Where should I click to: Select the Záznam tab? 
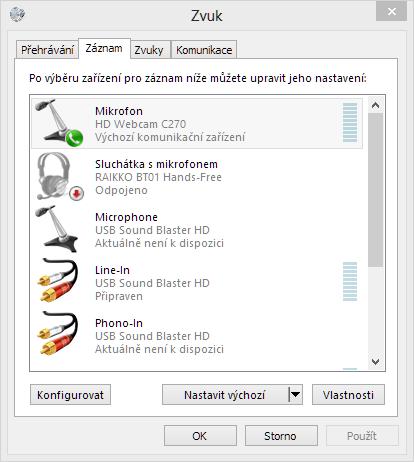pyautogui.click(x=104, y=48)
